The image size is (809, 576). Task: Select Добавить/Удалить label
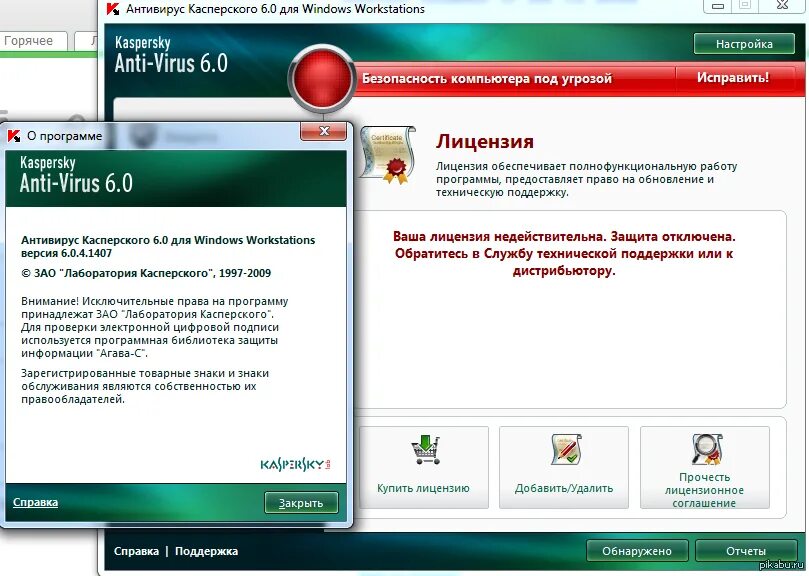[x=564, y=488]
